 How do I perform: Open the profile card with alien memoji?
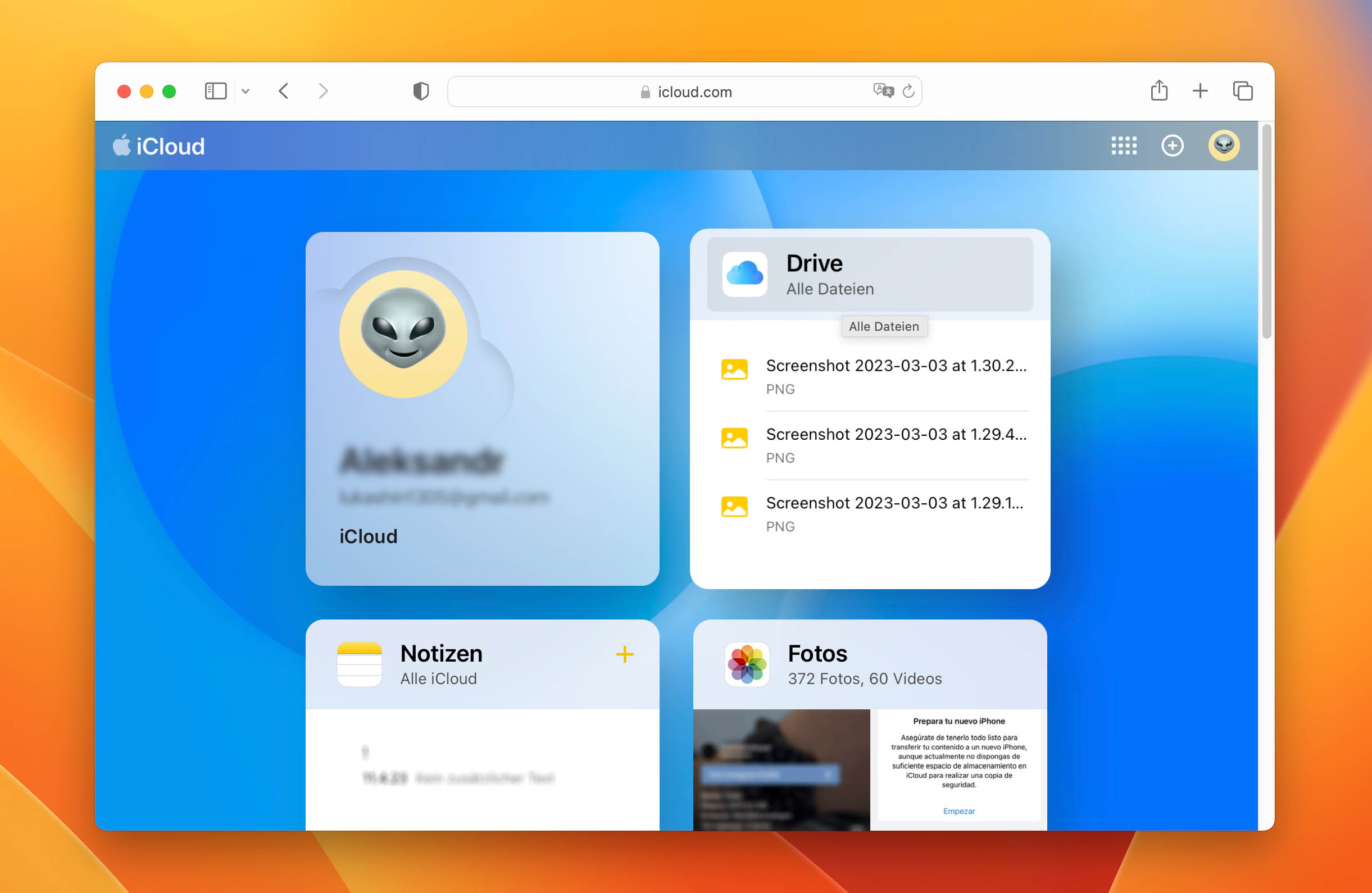[482, 408]
